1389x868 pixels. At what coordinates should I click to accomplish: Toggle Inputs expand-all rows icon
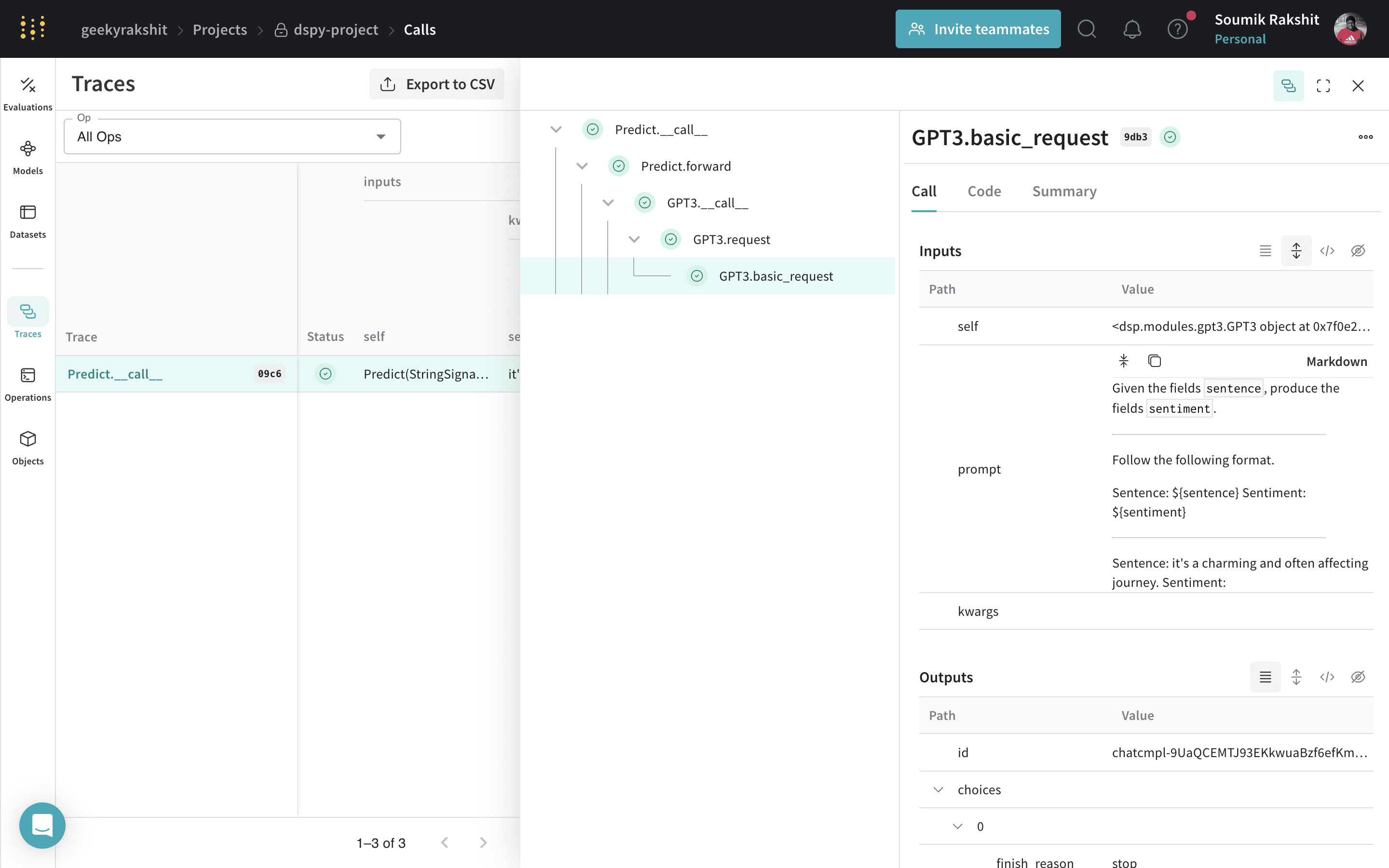pyautogui.click(x=1296, y=251)
